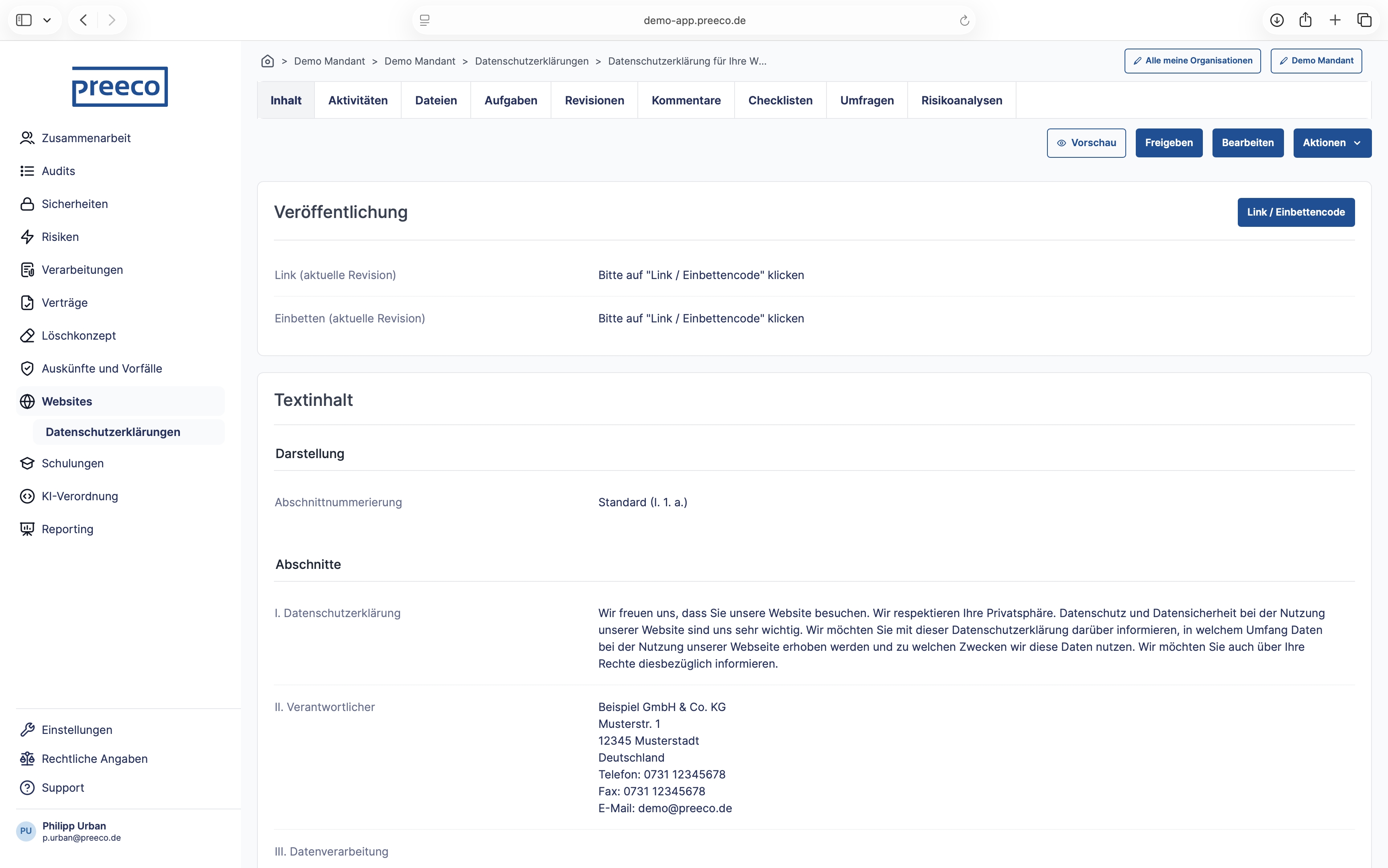Click the Datenschutzerklärungen breadcrumb link

coord(531,61)
